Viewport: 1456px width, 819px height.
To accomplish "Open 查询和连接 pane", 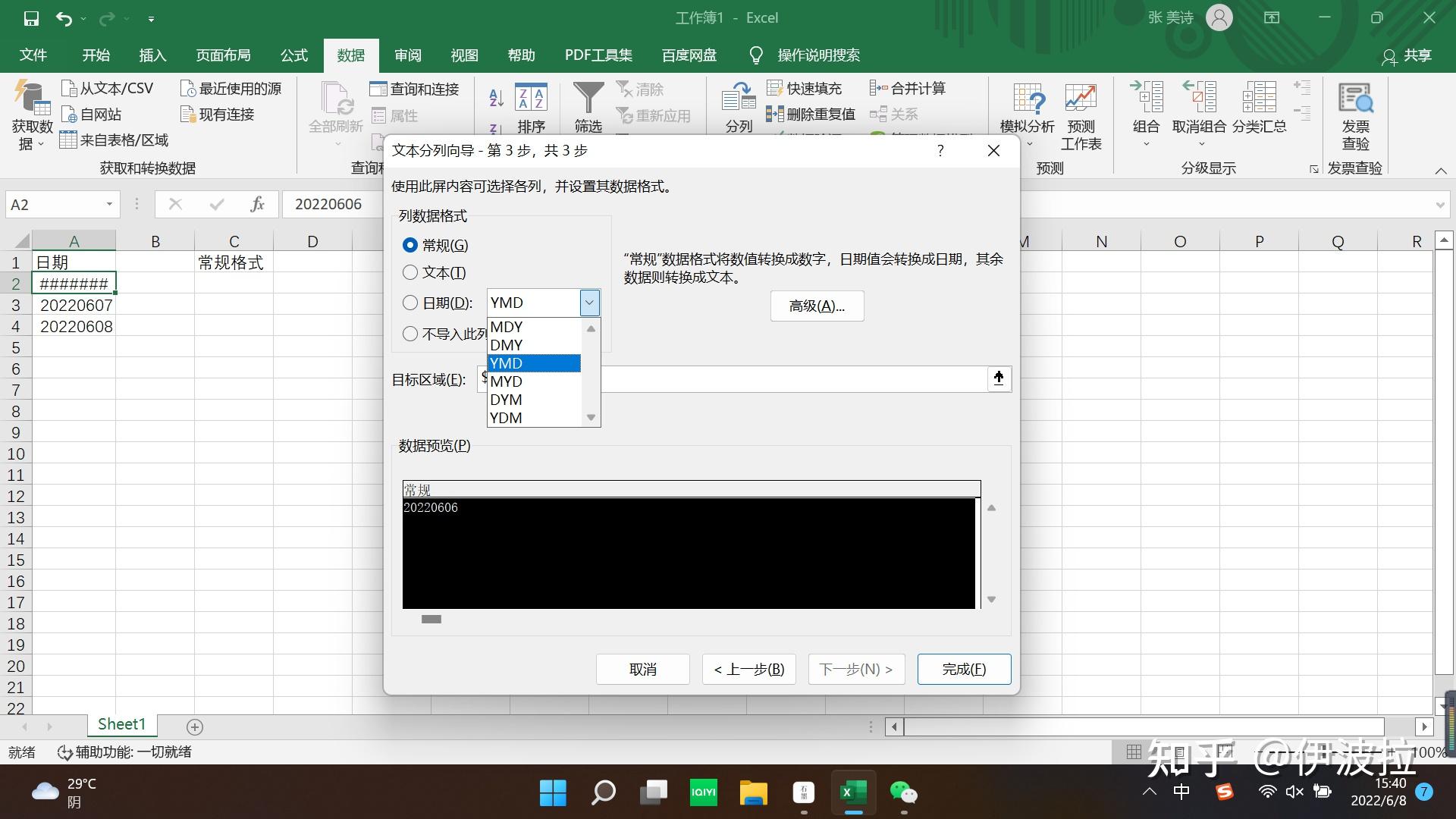I will tap(415, 89).
